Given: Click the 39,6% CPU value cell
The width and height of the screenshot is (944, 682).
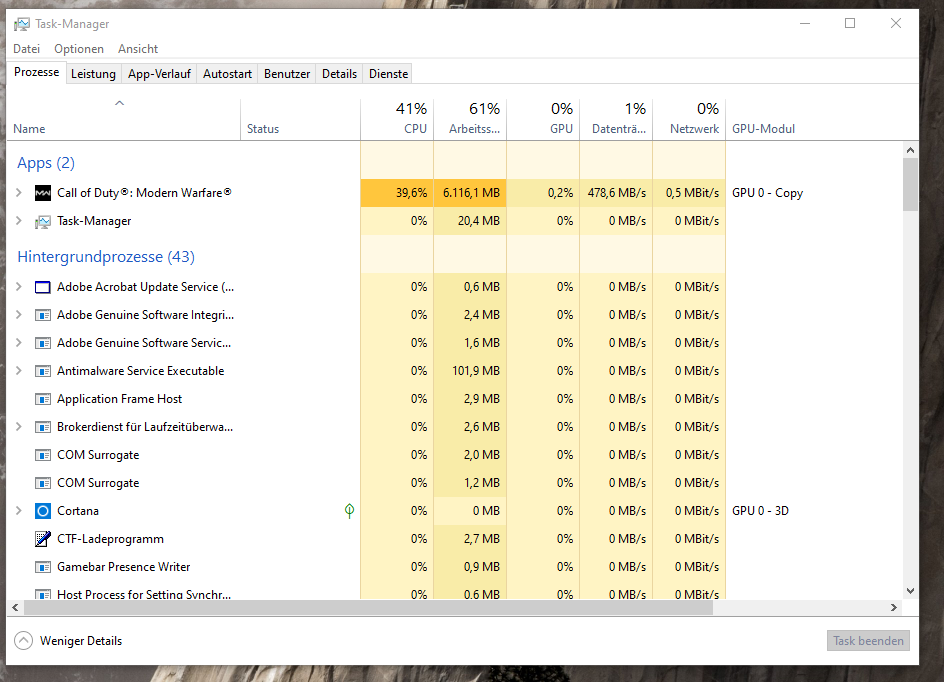Looking at the screenshot, I should pyautogui.click(x=397, y=193).
